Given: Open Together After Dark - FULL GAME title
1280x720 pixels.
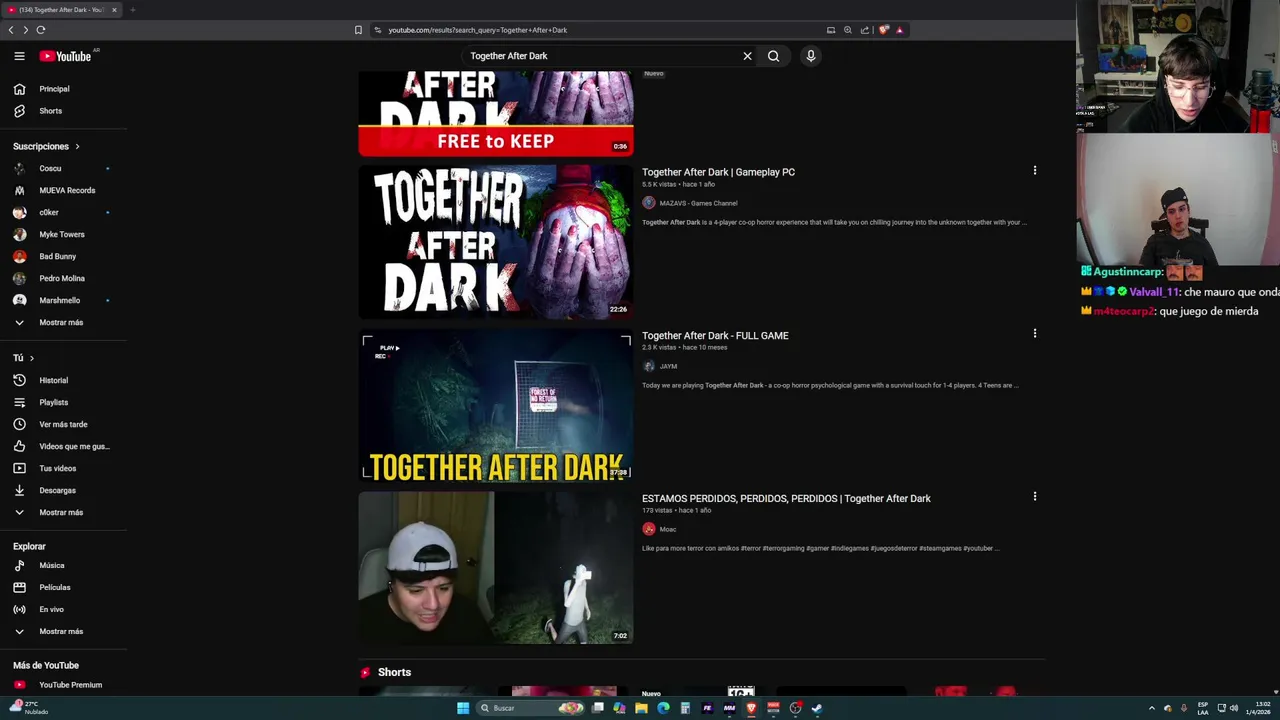Looking at the screenshot, I should pyautogui.click(x=715, y=336).
